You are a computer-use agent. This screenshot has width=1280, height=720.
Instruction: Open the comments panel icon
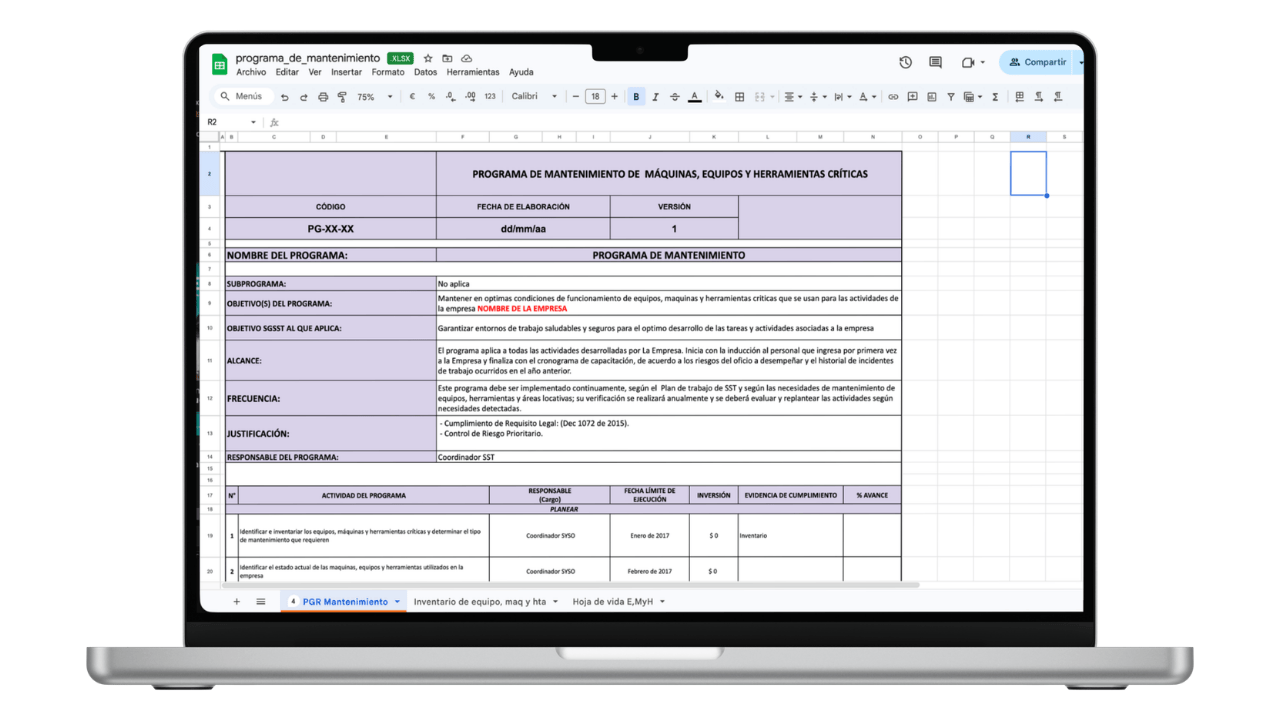(935, 62)
